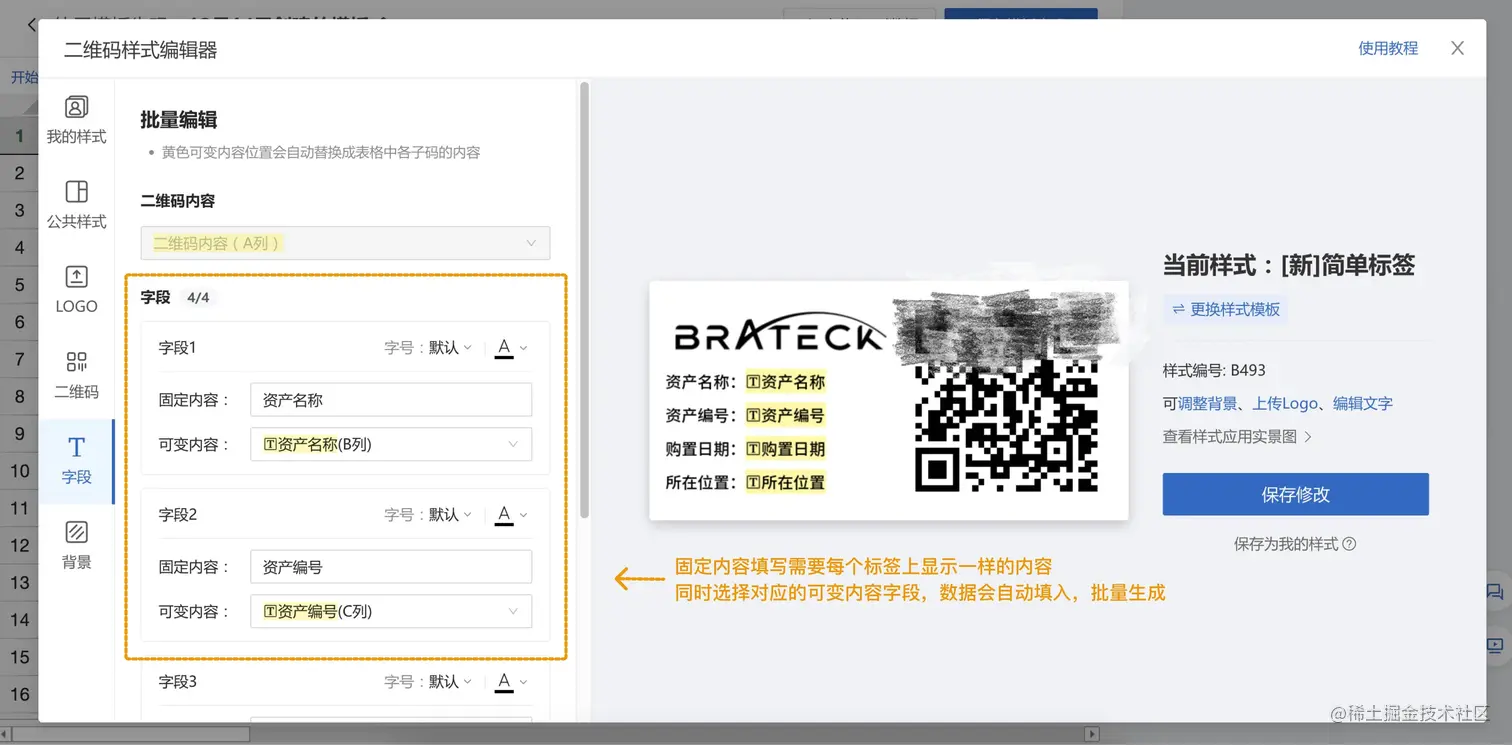
Task: Click help icon beside 保存为我的样式
Action: pyautogui.click(x=1349, y=544)
